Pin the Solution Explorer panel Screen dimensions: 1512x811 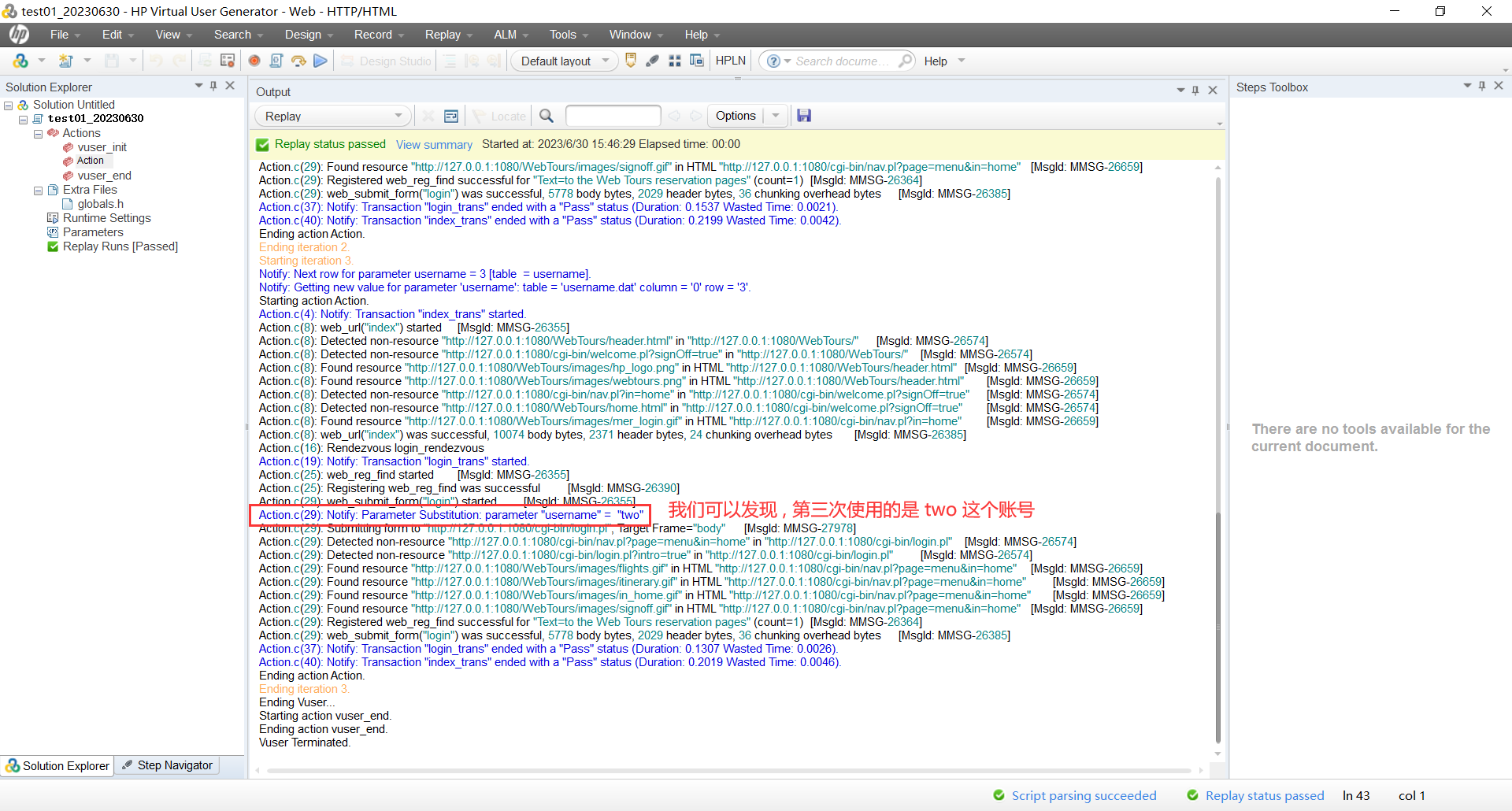[213, 86]
